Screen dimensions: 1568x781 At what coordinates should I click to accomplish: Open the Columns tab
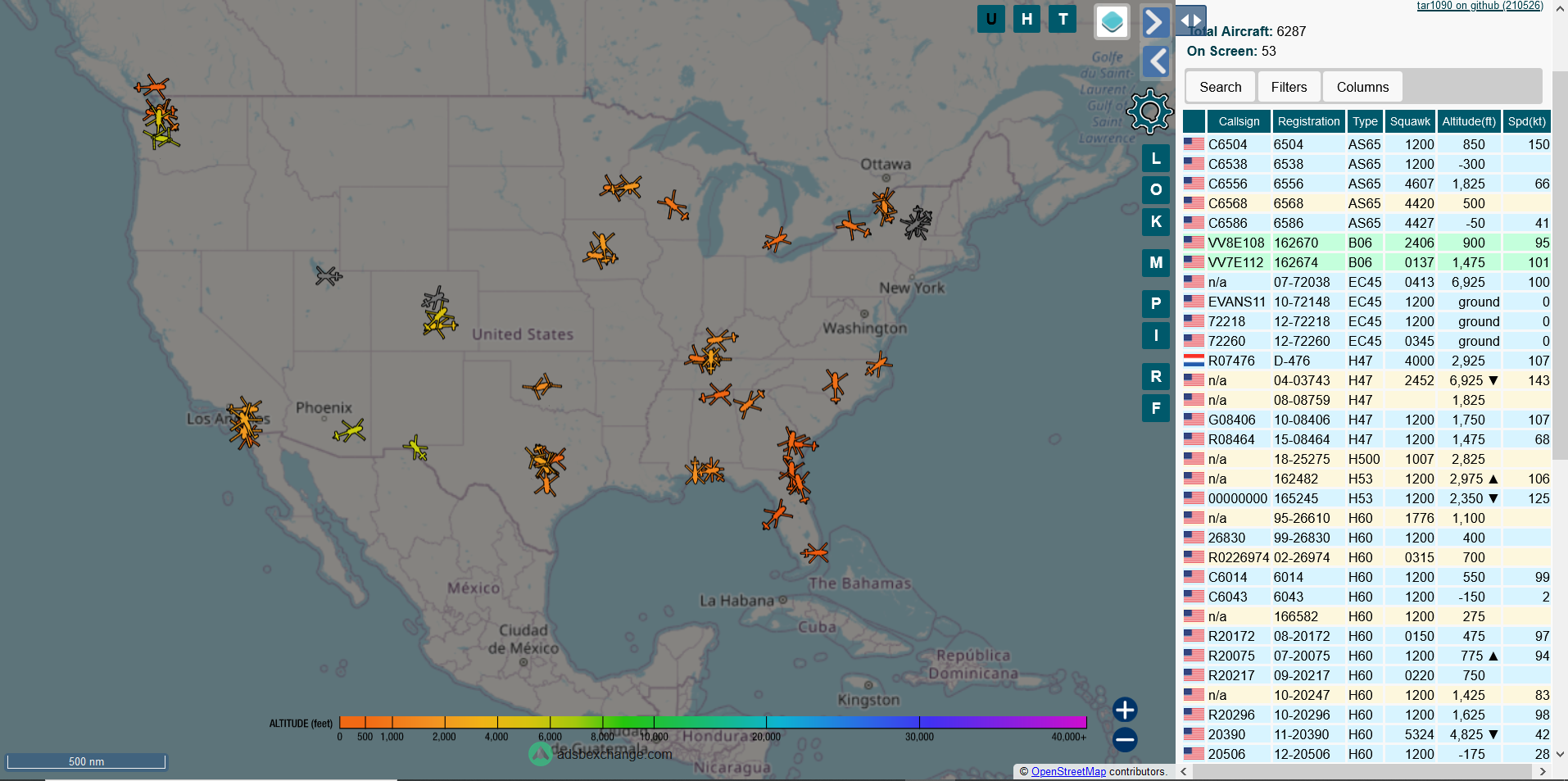coord(1362,87)
